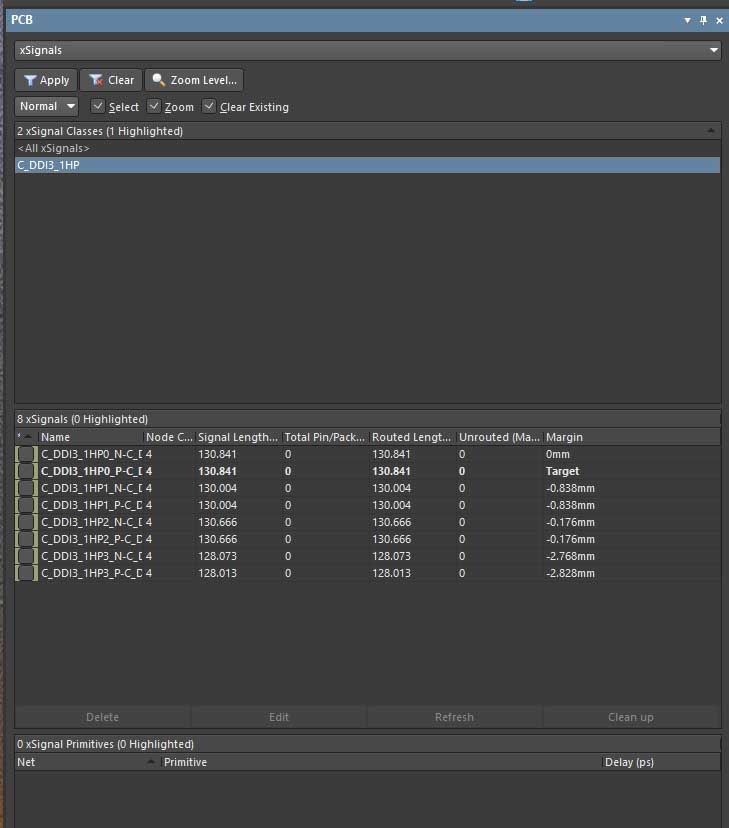Click the Clear filter icon

(x=96, y=80)
